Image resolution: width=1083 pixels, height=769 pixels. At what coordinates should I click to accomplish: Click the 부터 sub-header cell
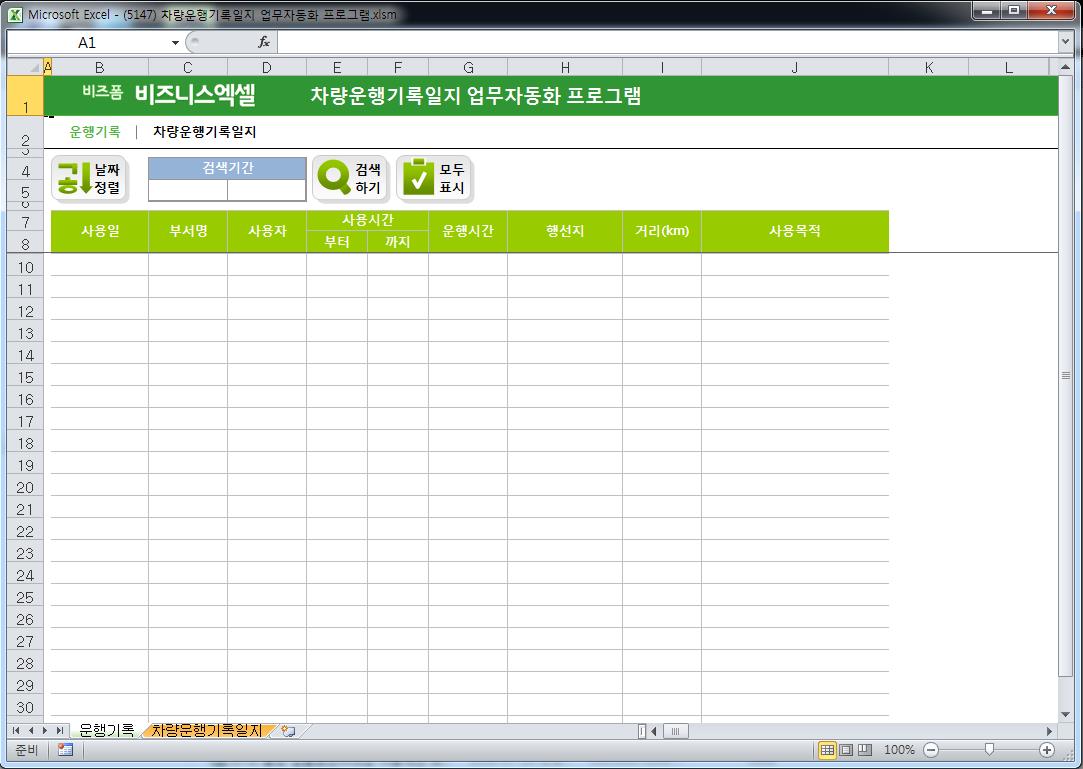click(x=337, y=242)
